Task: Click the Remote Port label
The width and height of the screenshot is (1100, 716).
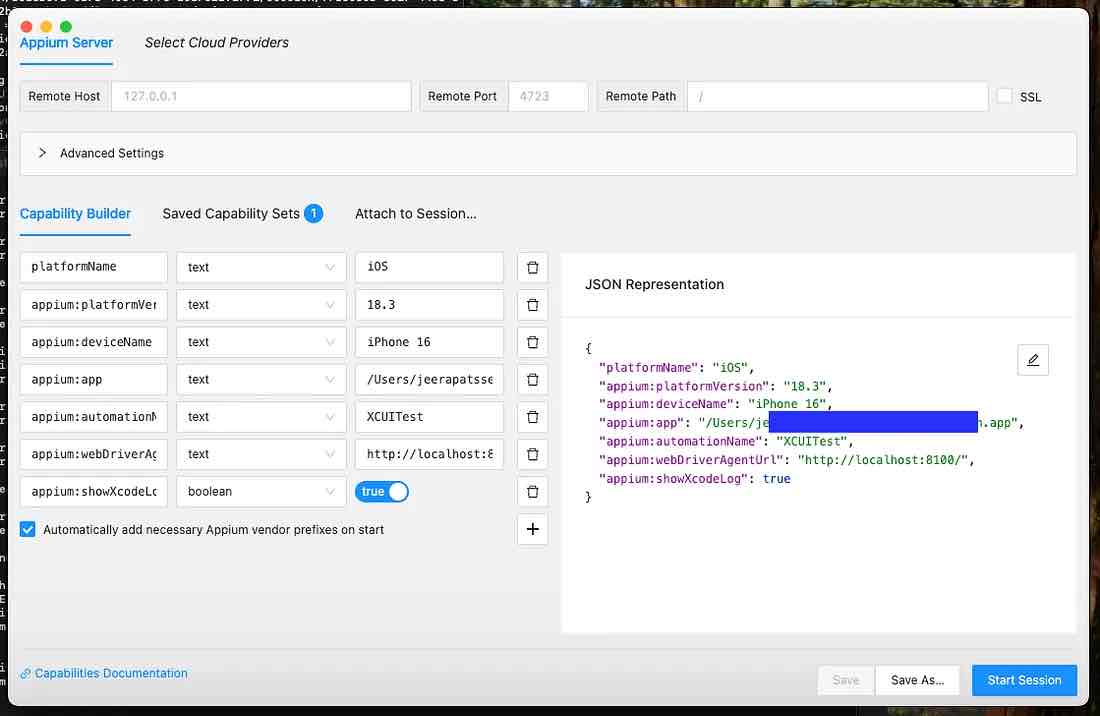Action: (462, 96)
